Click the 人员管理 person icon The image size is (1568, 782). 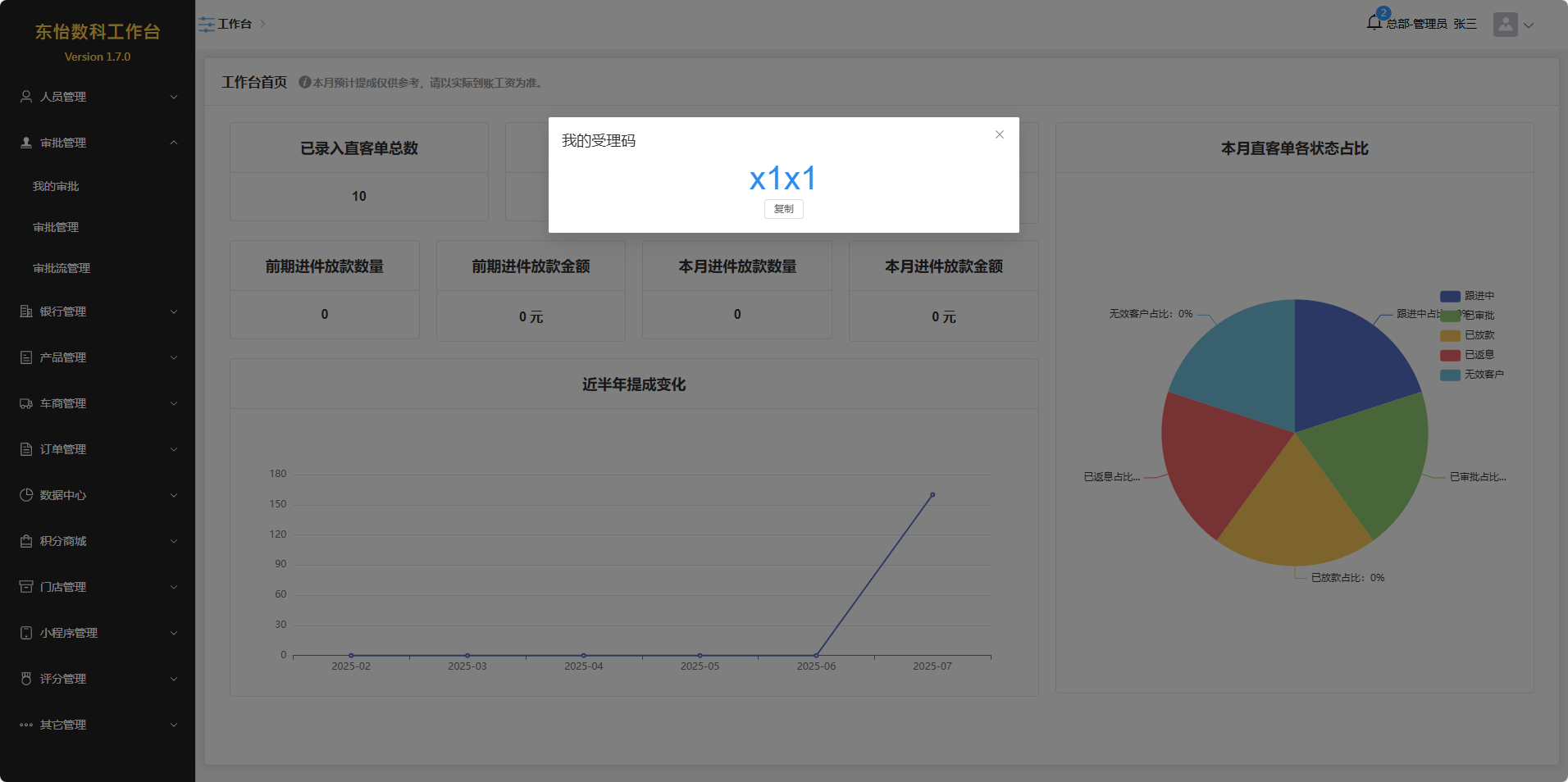(26, 97)
